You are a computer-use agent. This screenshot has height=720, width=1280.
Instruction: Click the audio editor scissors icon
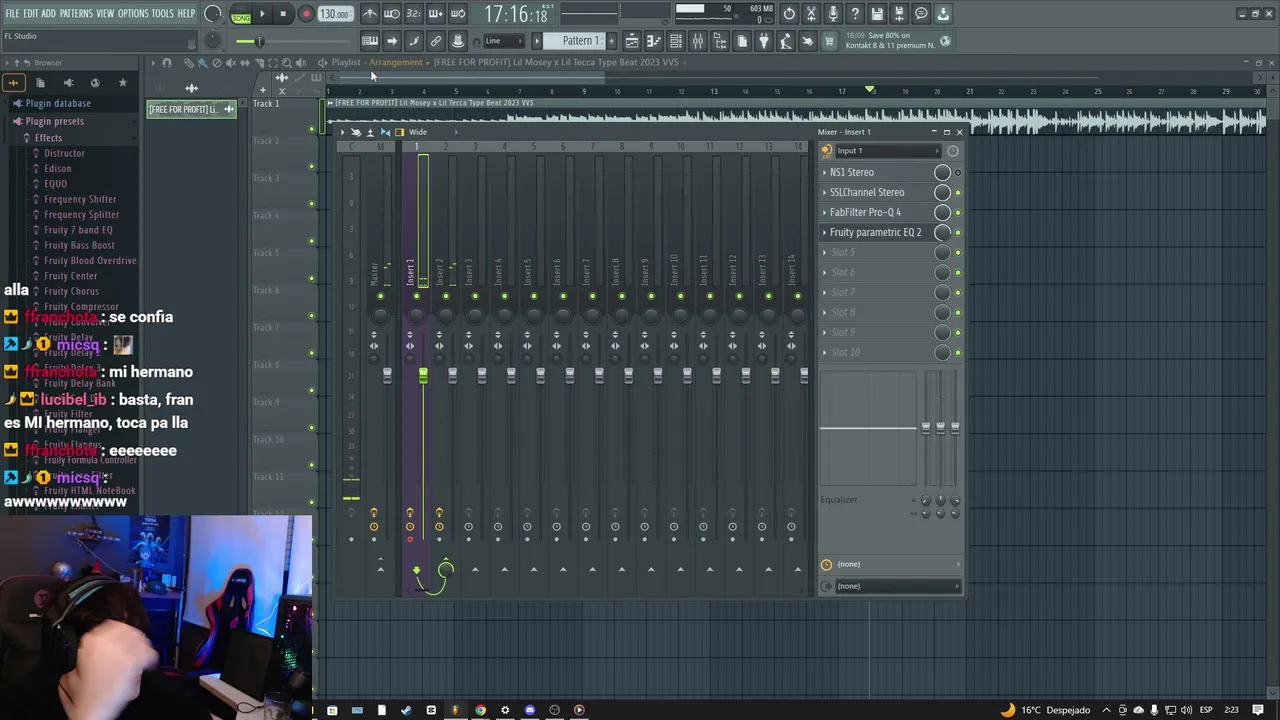pyautogui.click(x=812, y=14)
